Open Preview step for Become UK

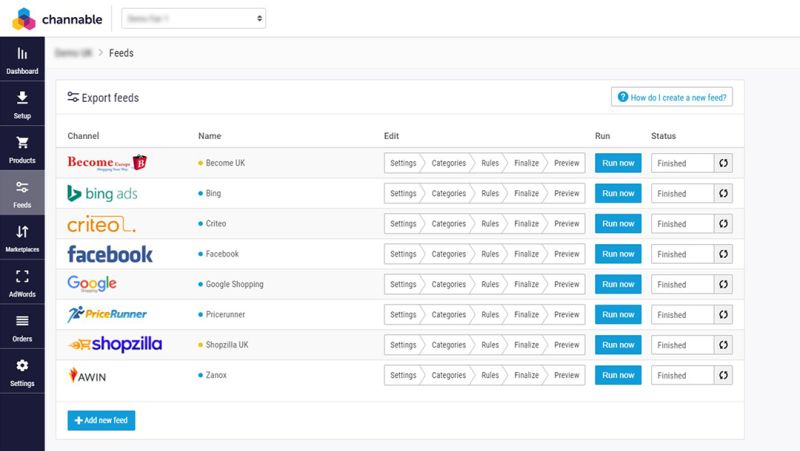566,163
